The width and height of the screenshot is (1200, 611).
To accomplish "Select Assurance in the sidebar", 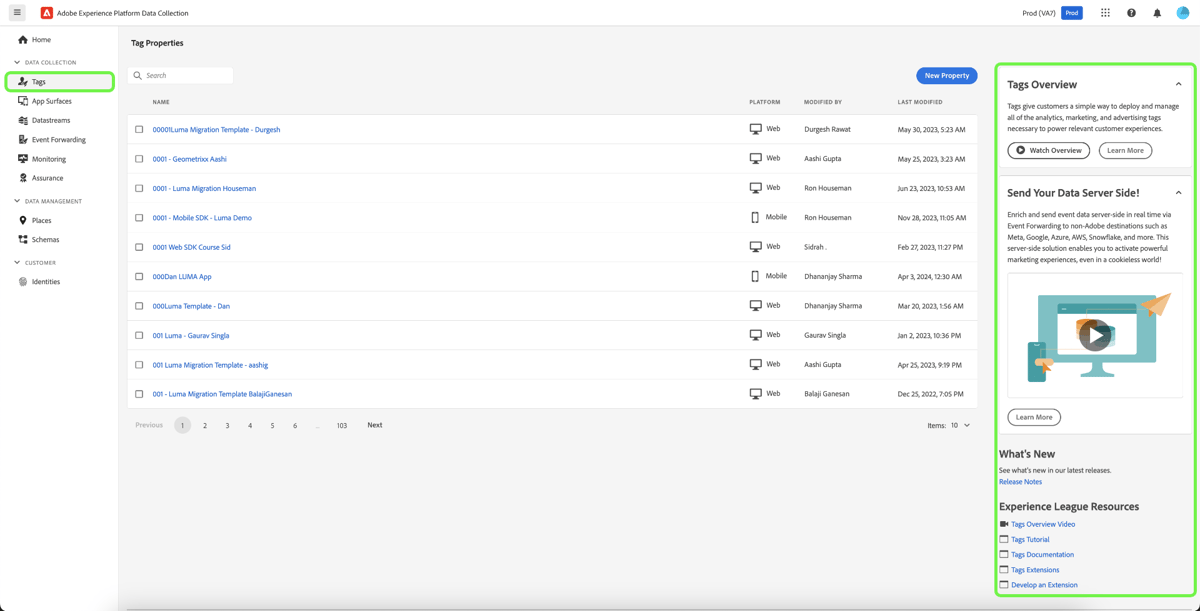I will [x=49, y=178].
